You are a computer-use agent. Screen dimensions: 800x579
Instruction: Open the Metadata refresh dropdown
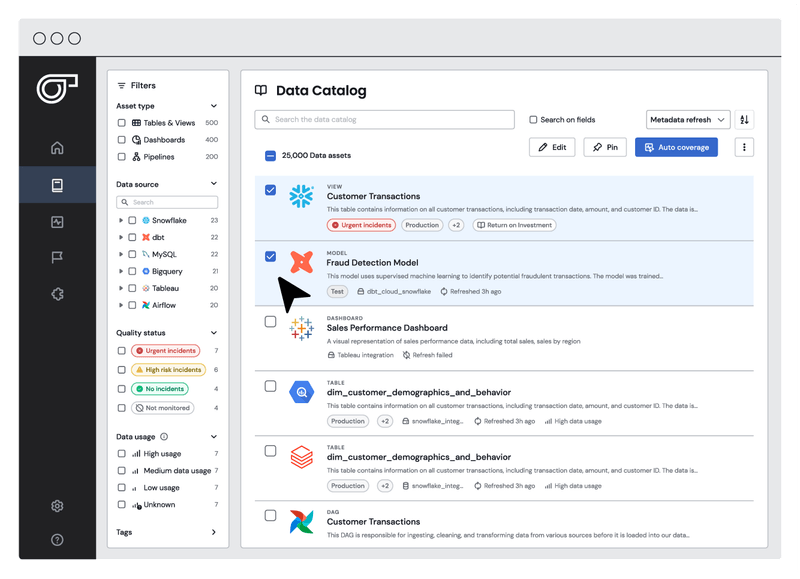coord(688,120)
